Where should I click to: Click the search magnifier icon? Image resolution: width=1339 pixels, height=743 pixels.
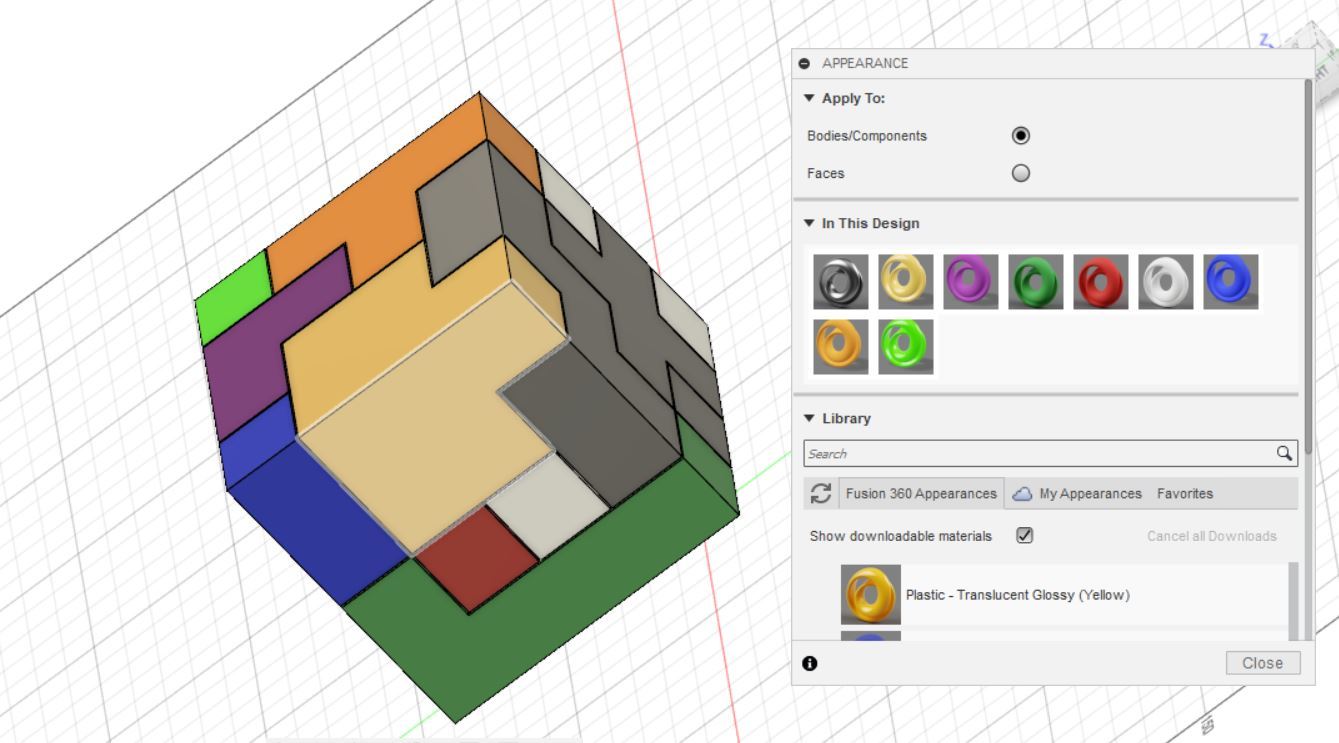pyautogui.click(x=1285, y=453)
